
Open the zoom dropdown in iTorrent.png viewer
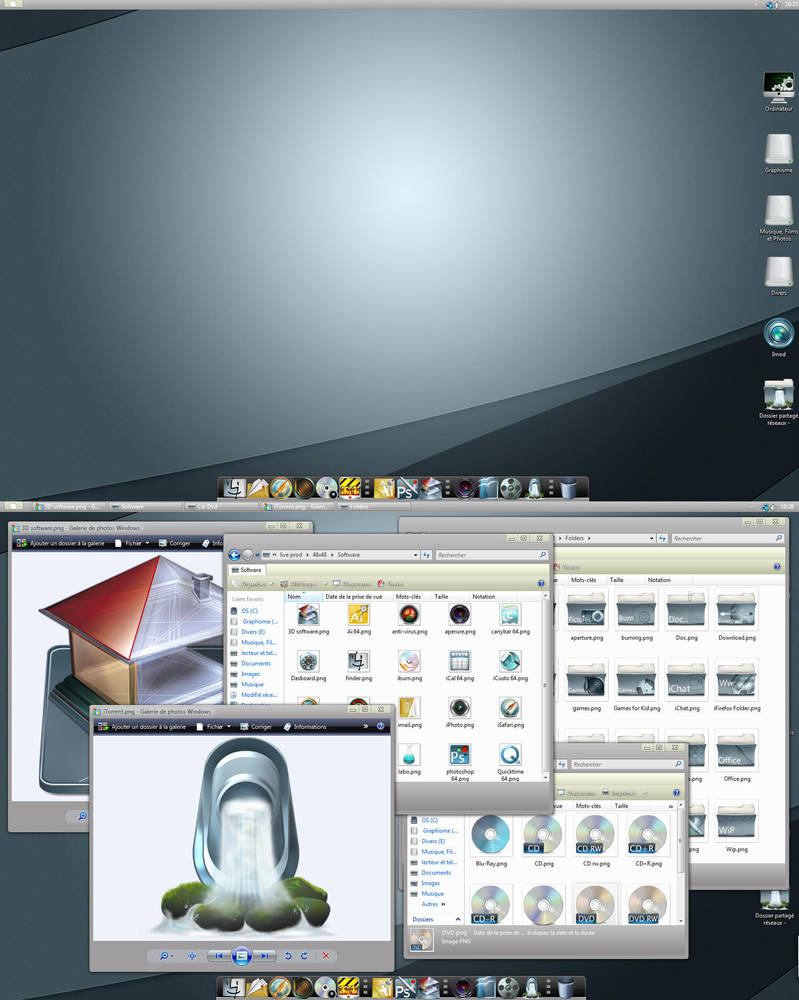point(166,955)
